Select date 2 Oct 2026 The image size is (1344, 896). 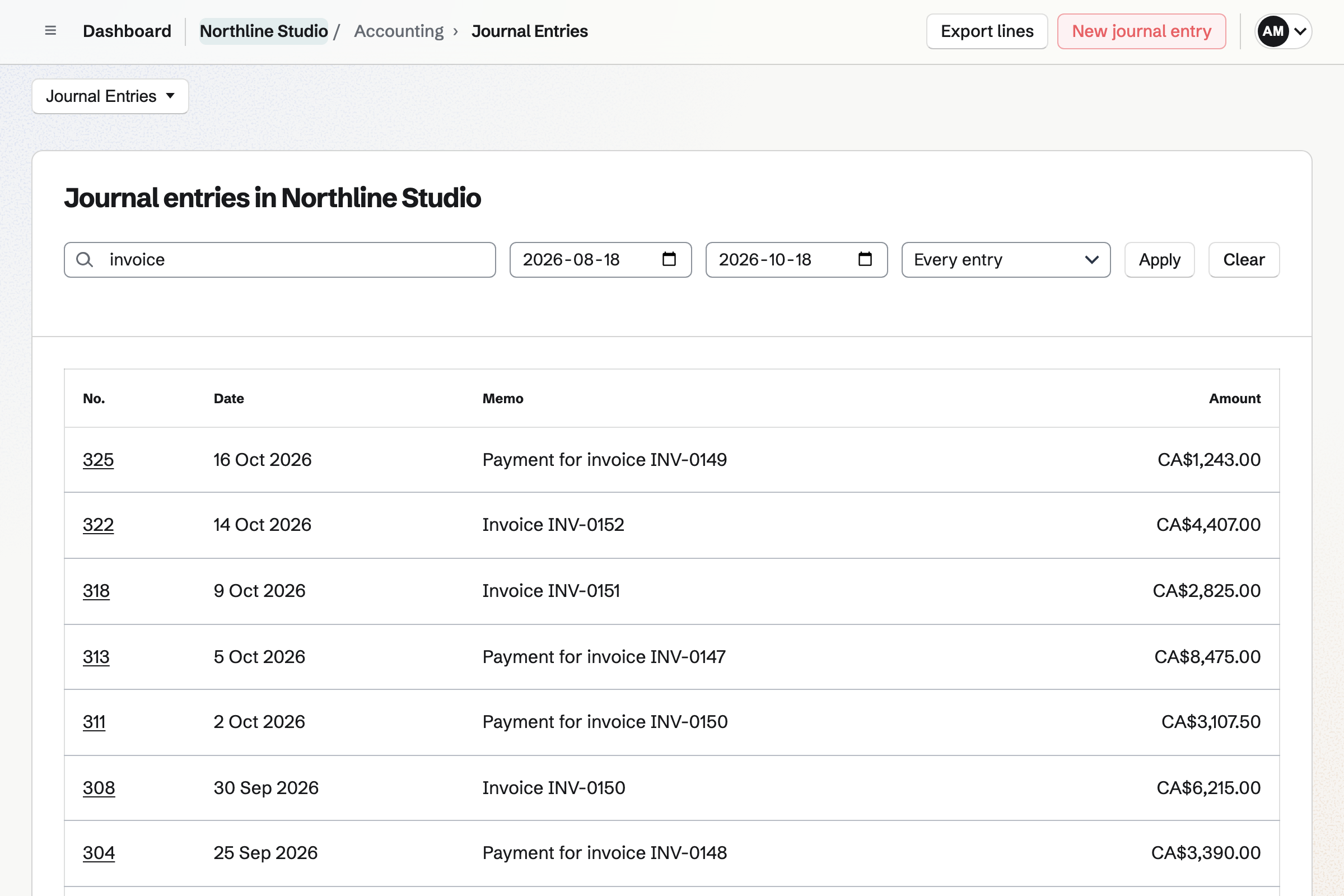(x=259, y=722)
